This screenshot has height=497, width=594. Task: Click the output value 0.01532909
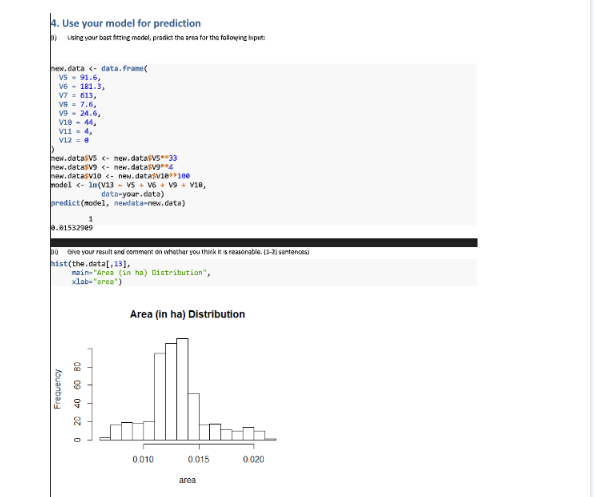click(x=72, y=228)
